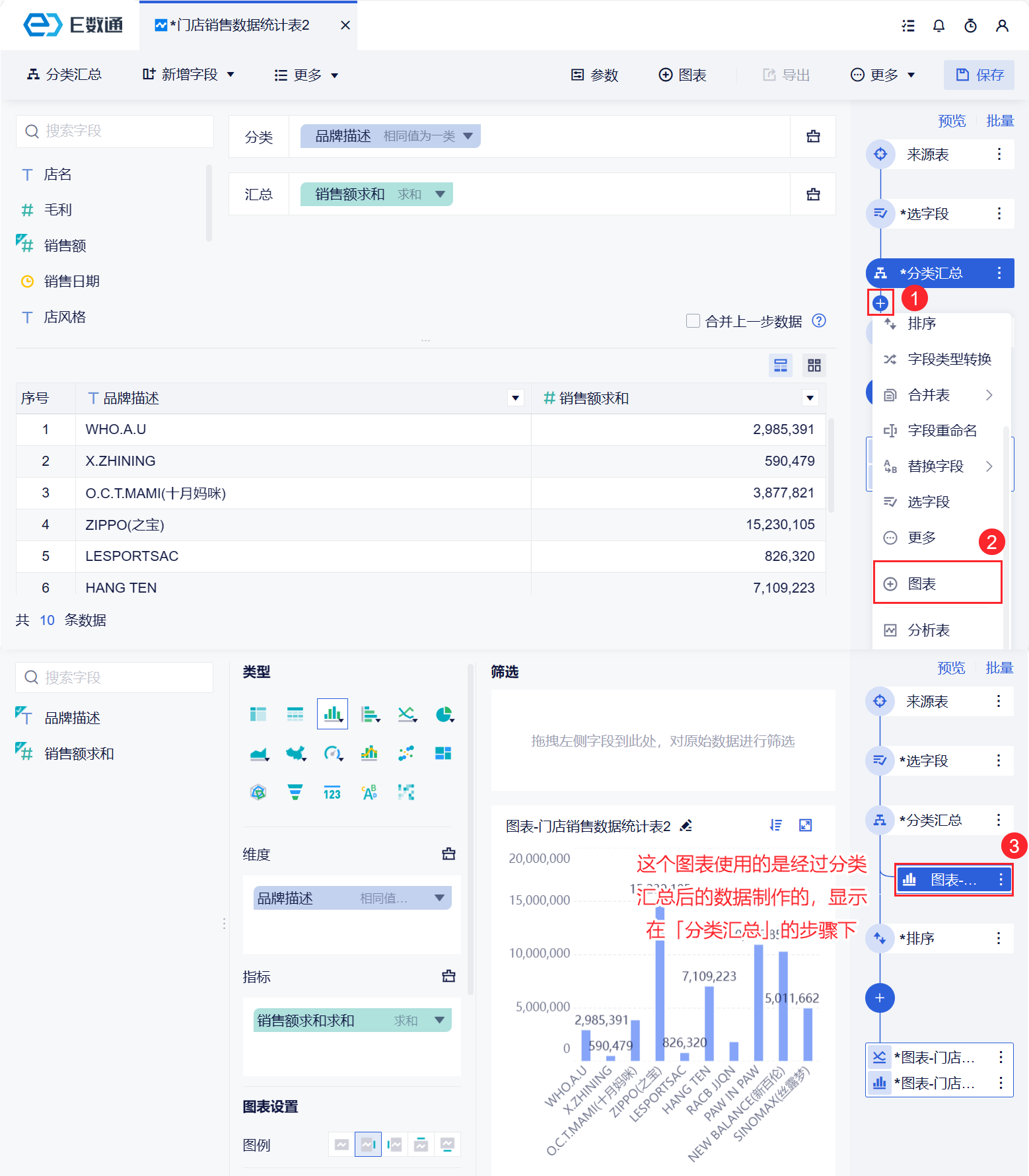Select the column bar chart type
Screen dimensions: 1029x1176
tap(332, 714)
